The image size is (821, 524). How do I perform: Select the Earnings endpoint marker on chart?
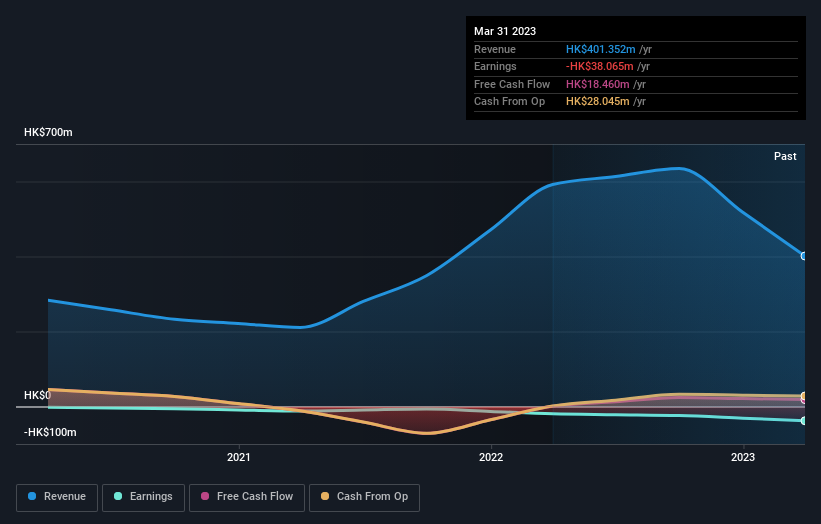(804, 421)
